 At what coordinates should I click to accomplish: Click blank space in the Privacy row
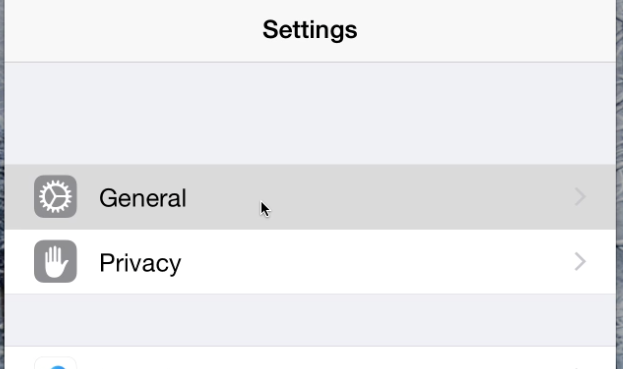pyautogui.click(x=377, y=262)
